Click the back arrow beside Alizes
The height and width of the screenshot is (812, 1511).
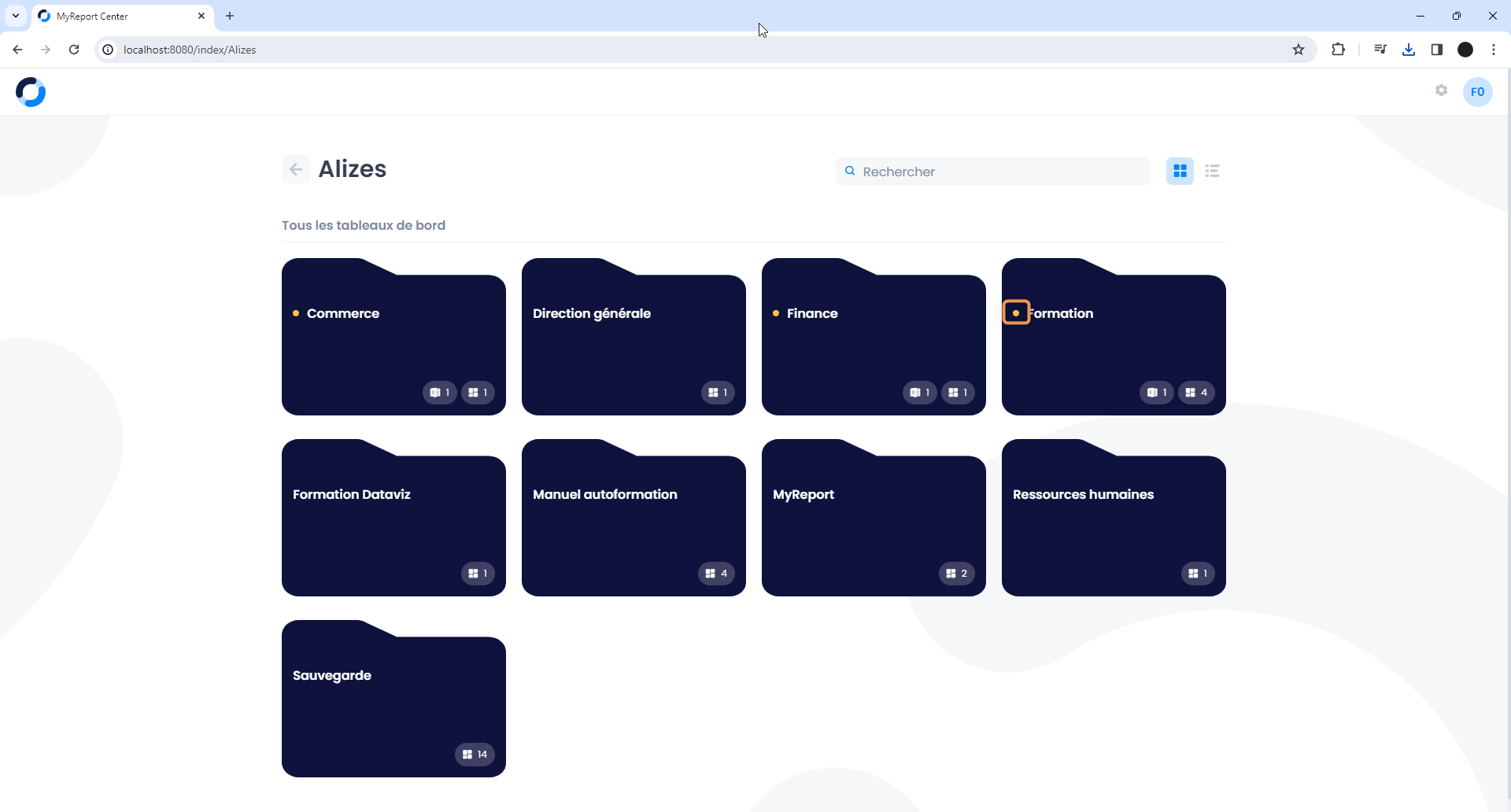(x=296, y=169)
